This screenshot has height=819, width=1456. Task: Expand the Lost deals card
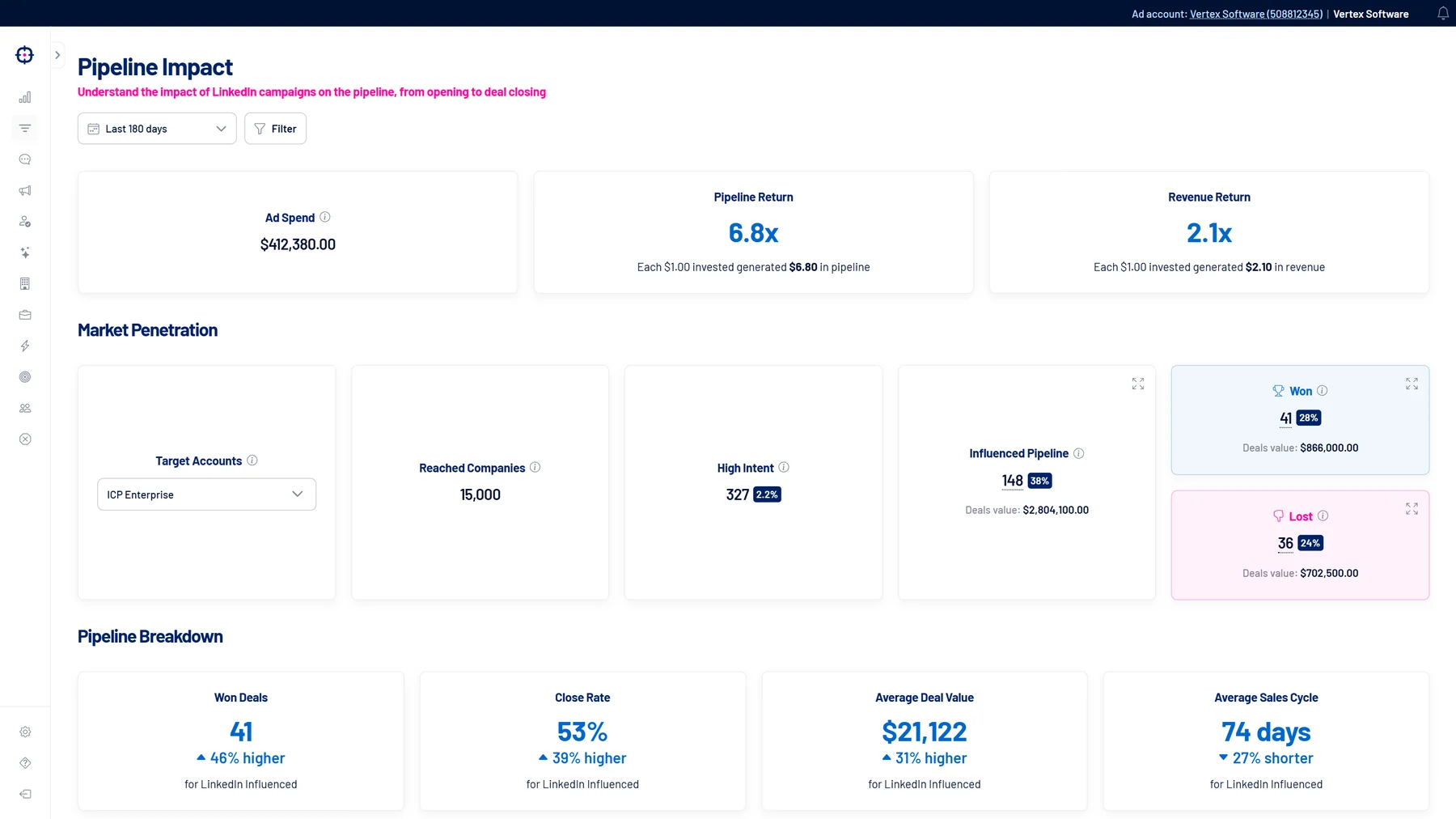(x=1412, y=508)
